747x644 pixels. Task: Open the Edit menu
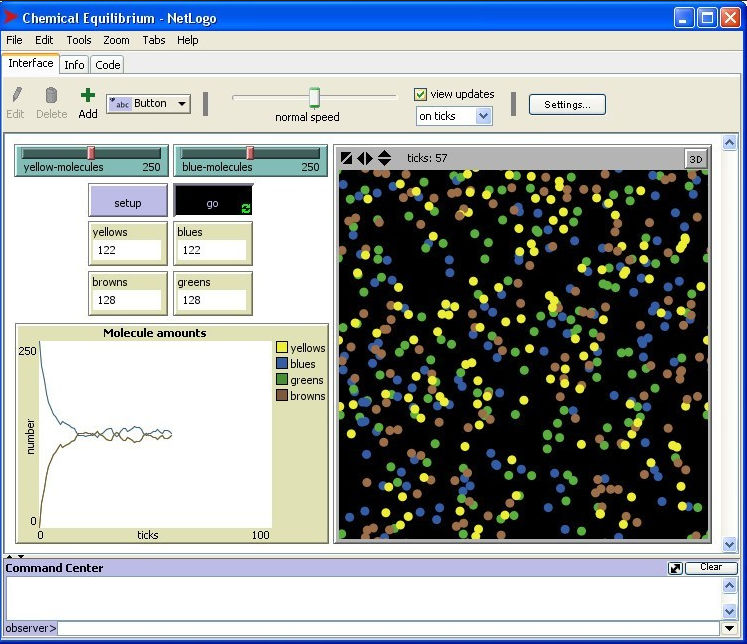(44, 40)
